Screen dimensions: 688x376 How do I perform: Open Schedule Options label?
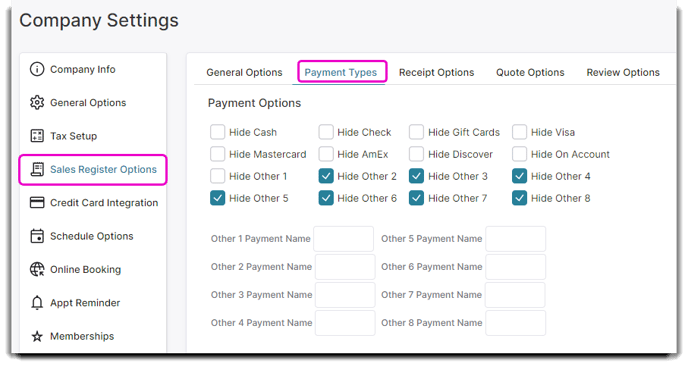coord(91,236)
